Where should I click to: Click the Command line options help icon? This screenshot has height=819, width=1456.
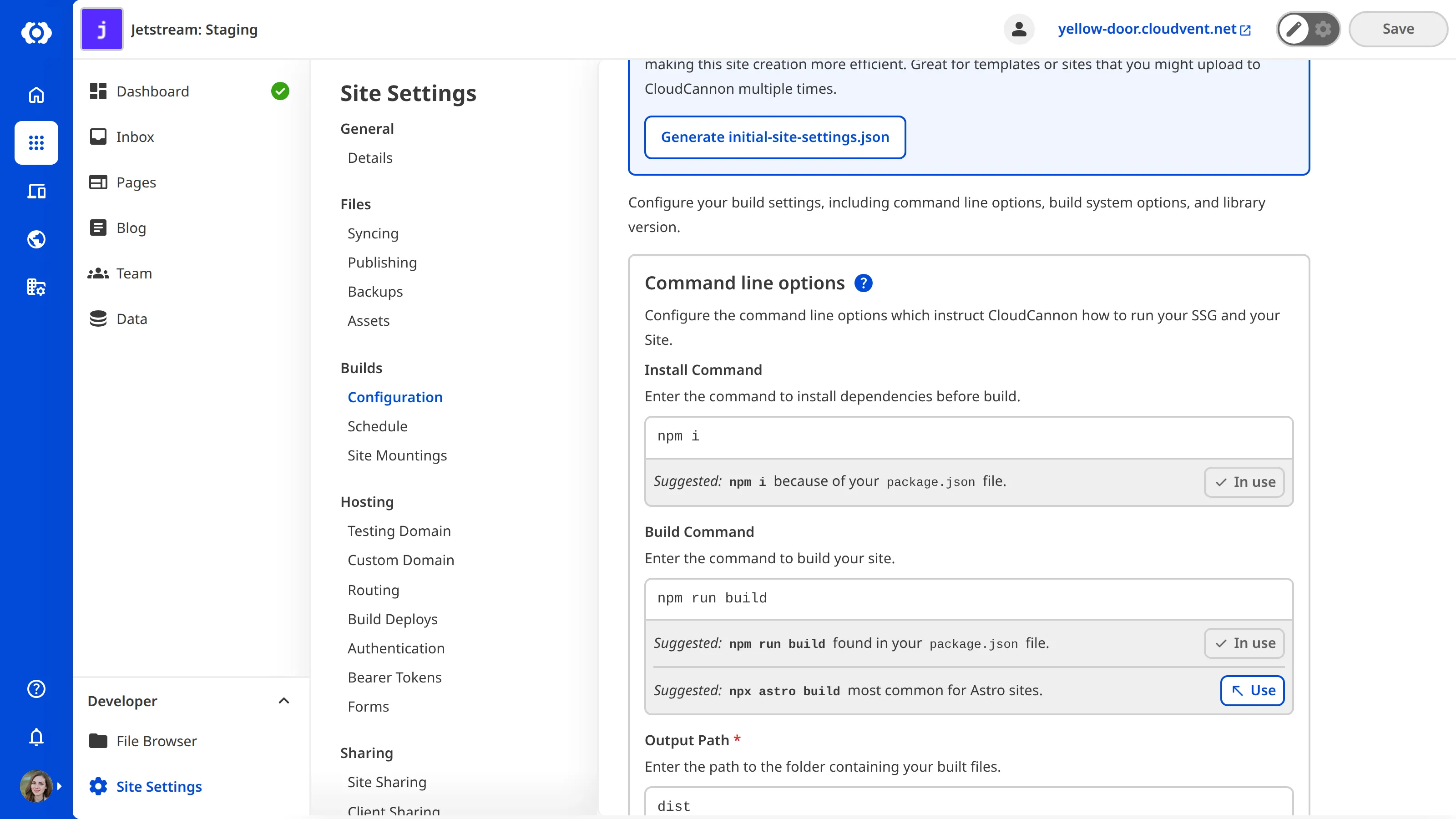point(863,283)
